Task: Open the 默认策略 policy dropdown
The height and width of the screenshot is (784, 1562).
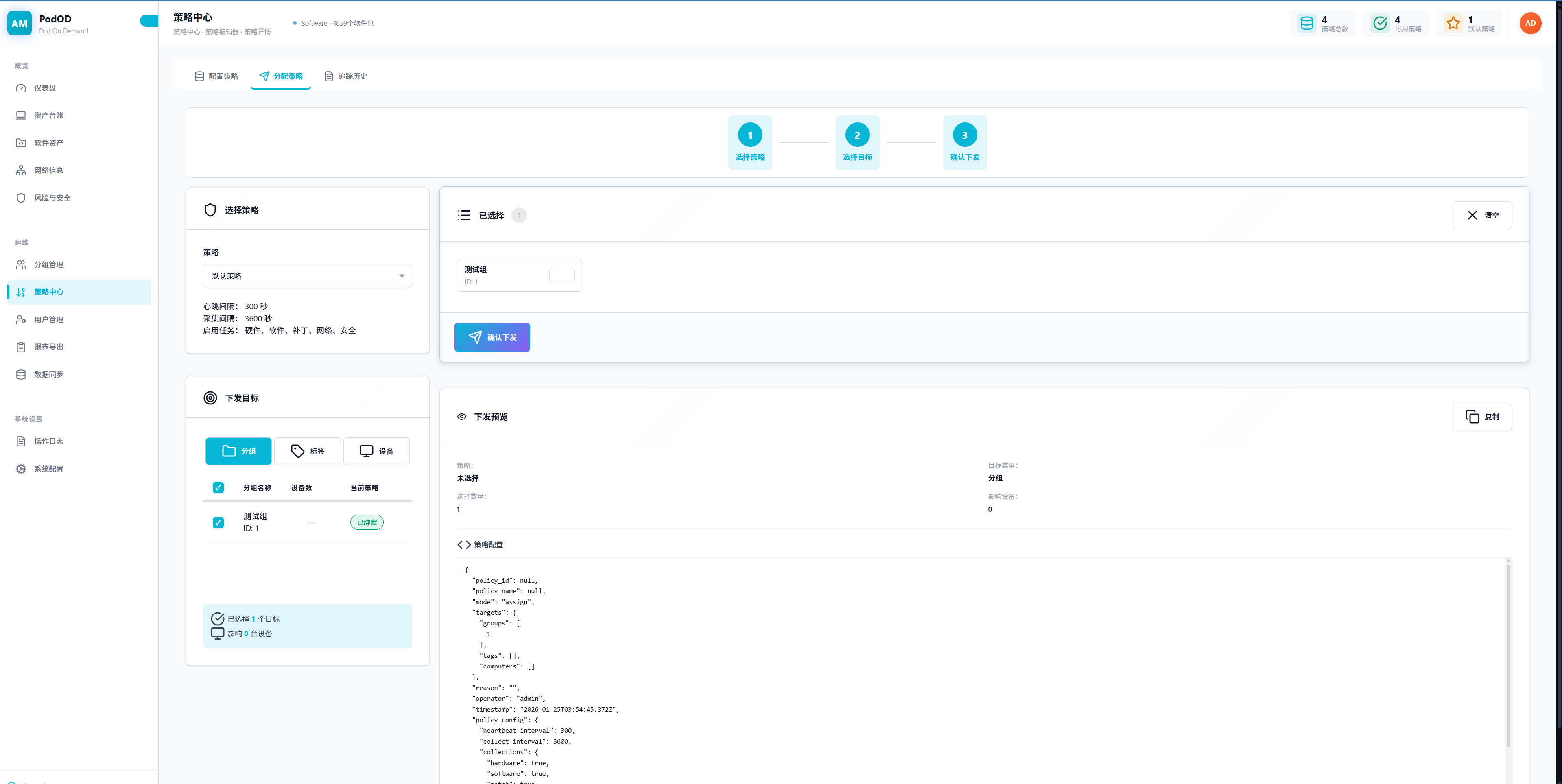Action: [308, 276]
